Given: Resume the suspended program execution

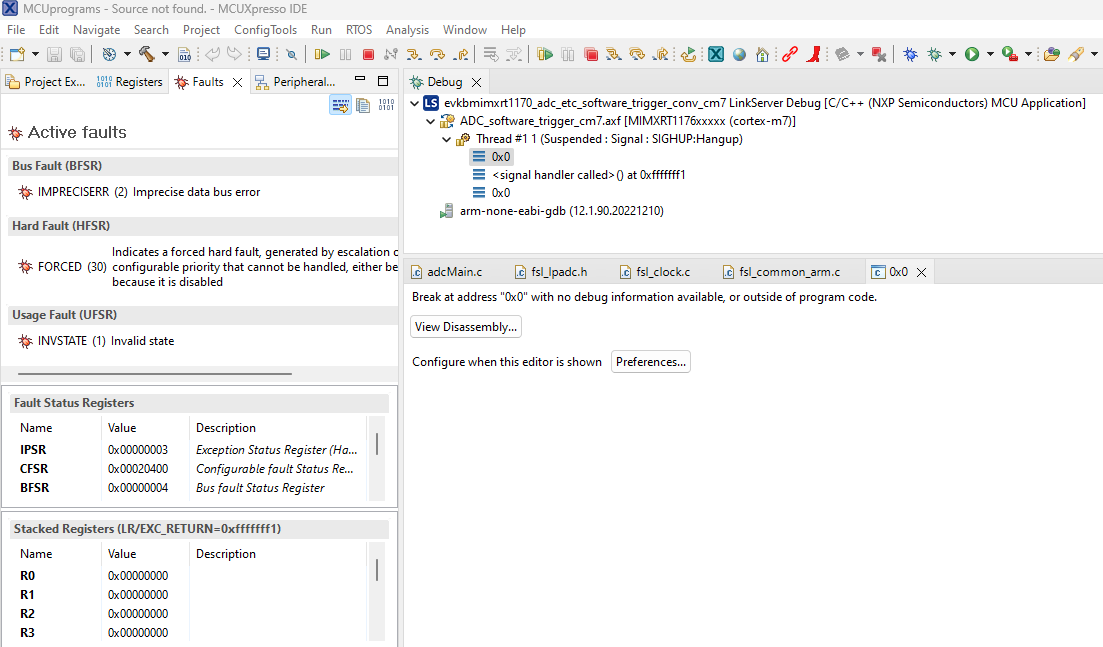Looking at the screenshot, I should pos(324,54).
